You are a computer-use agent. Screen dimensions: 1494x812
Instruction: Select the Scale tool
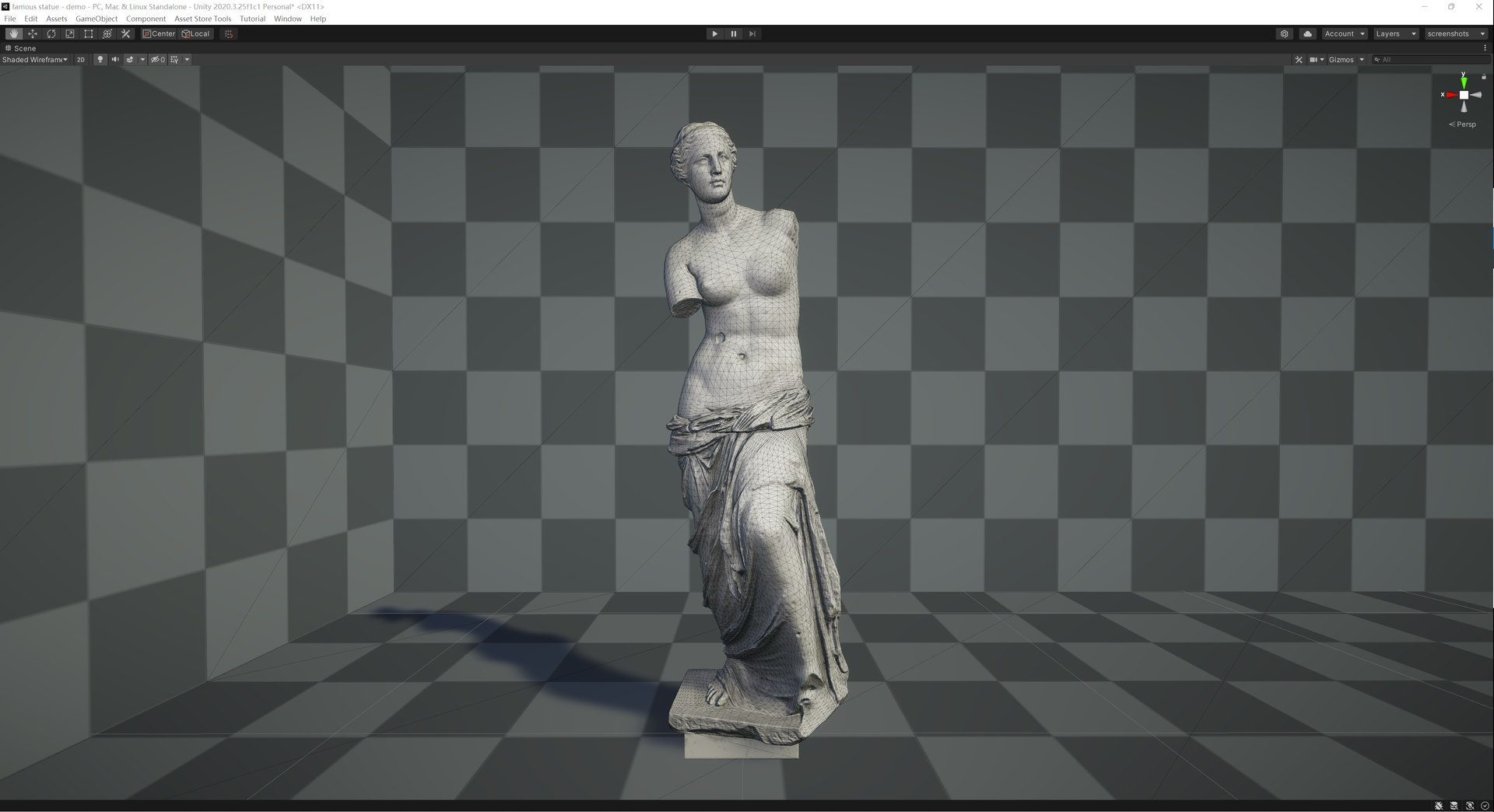pos(70,33)
